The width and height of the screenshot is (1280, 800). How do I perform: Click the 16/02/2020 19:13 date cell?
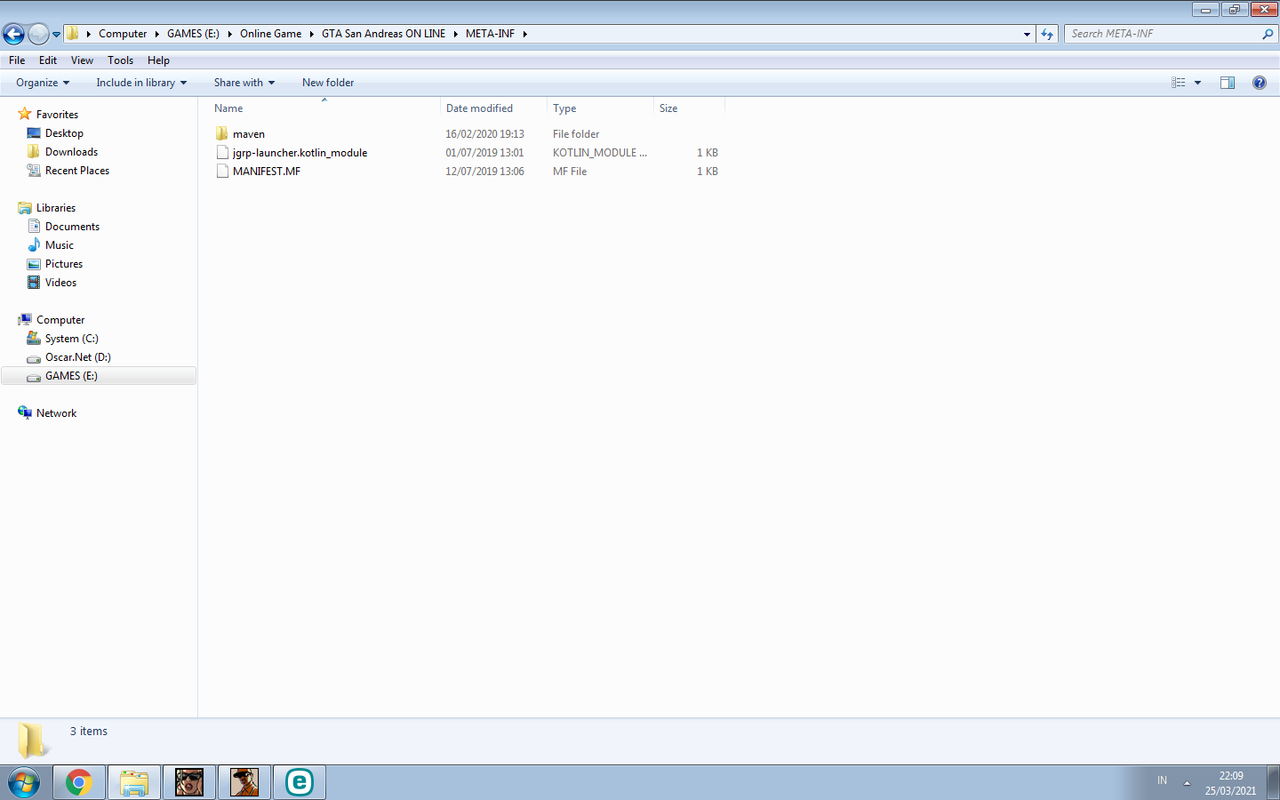click(x=485, y=134)
